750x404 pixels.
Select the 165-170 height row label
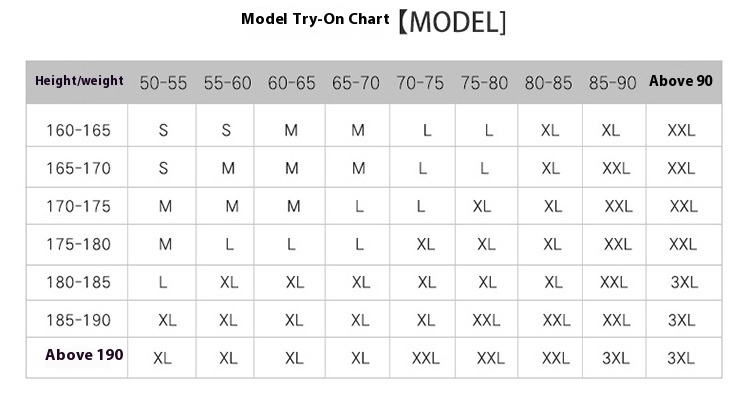pos(79,168)
